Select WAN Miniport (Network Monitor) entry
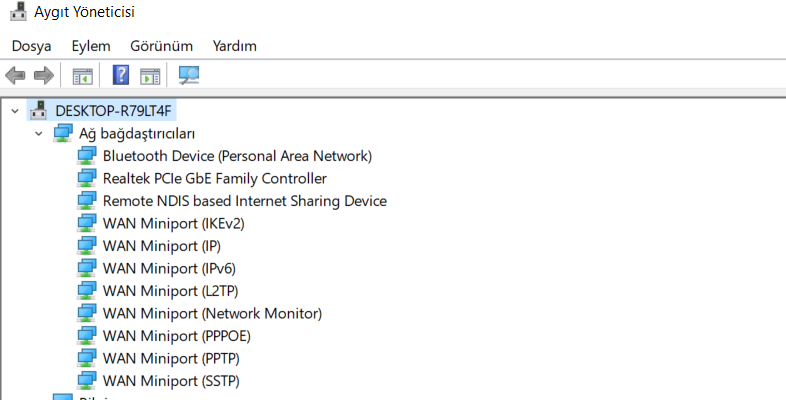The width and height of the screenshot is (786, 400). point(212,313)
